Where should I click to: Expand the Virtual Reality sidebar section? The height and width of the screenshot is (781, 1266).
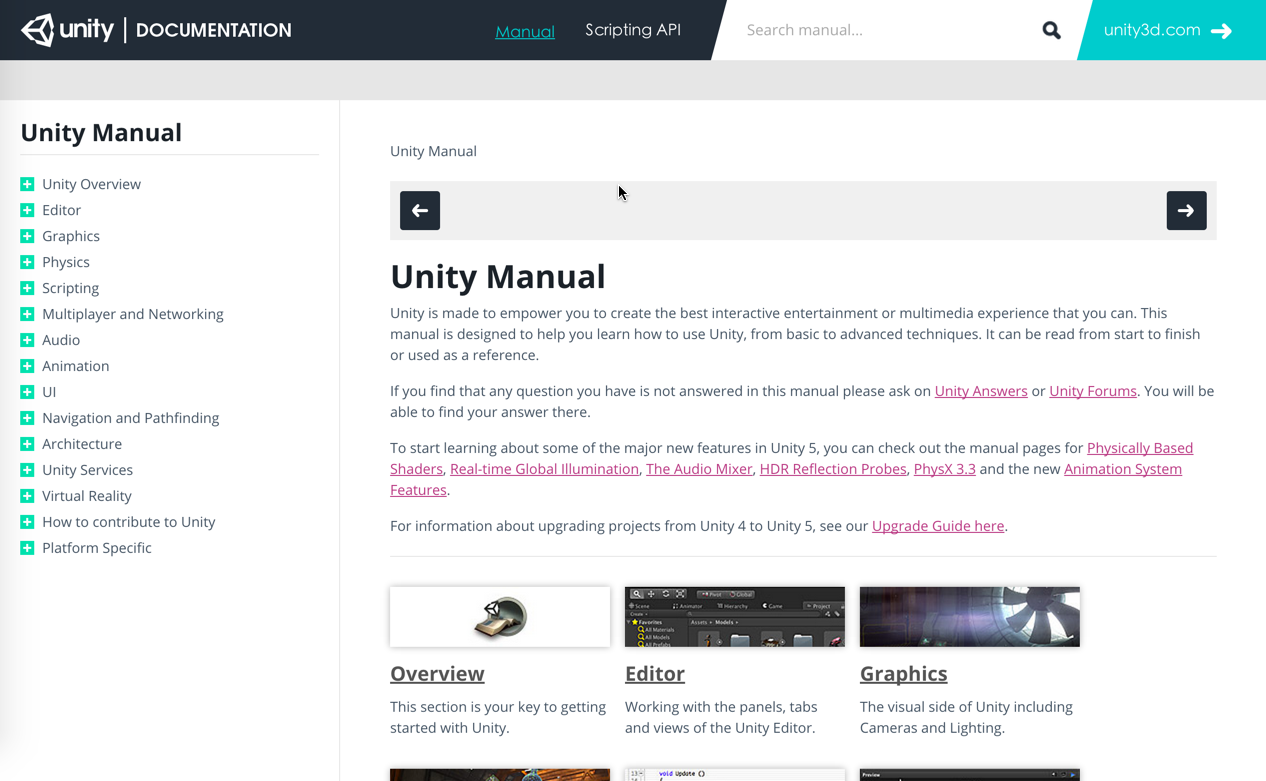[26, 495]
